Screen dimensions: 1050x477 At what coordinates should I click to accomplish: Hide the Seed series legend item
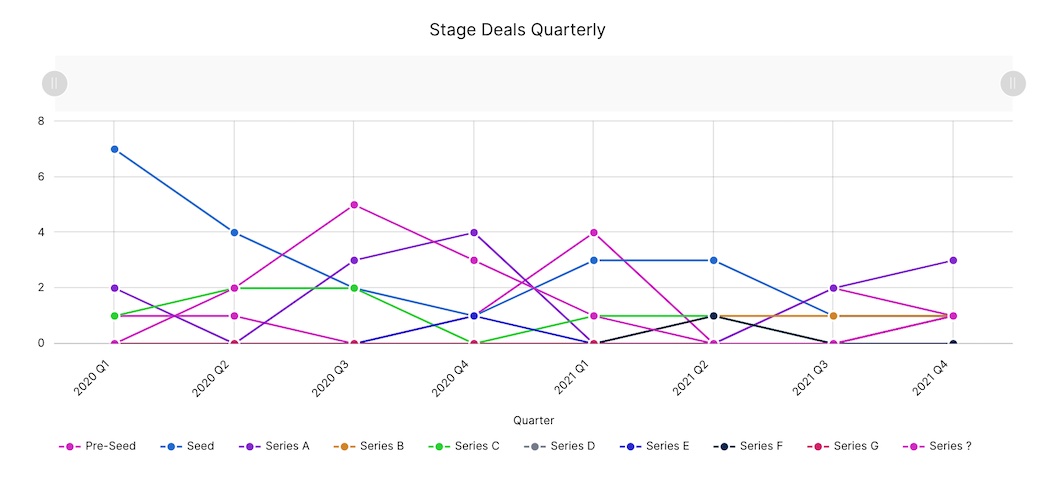[x=188, y=446]
